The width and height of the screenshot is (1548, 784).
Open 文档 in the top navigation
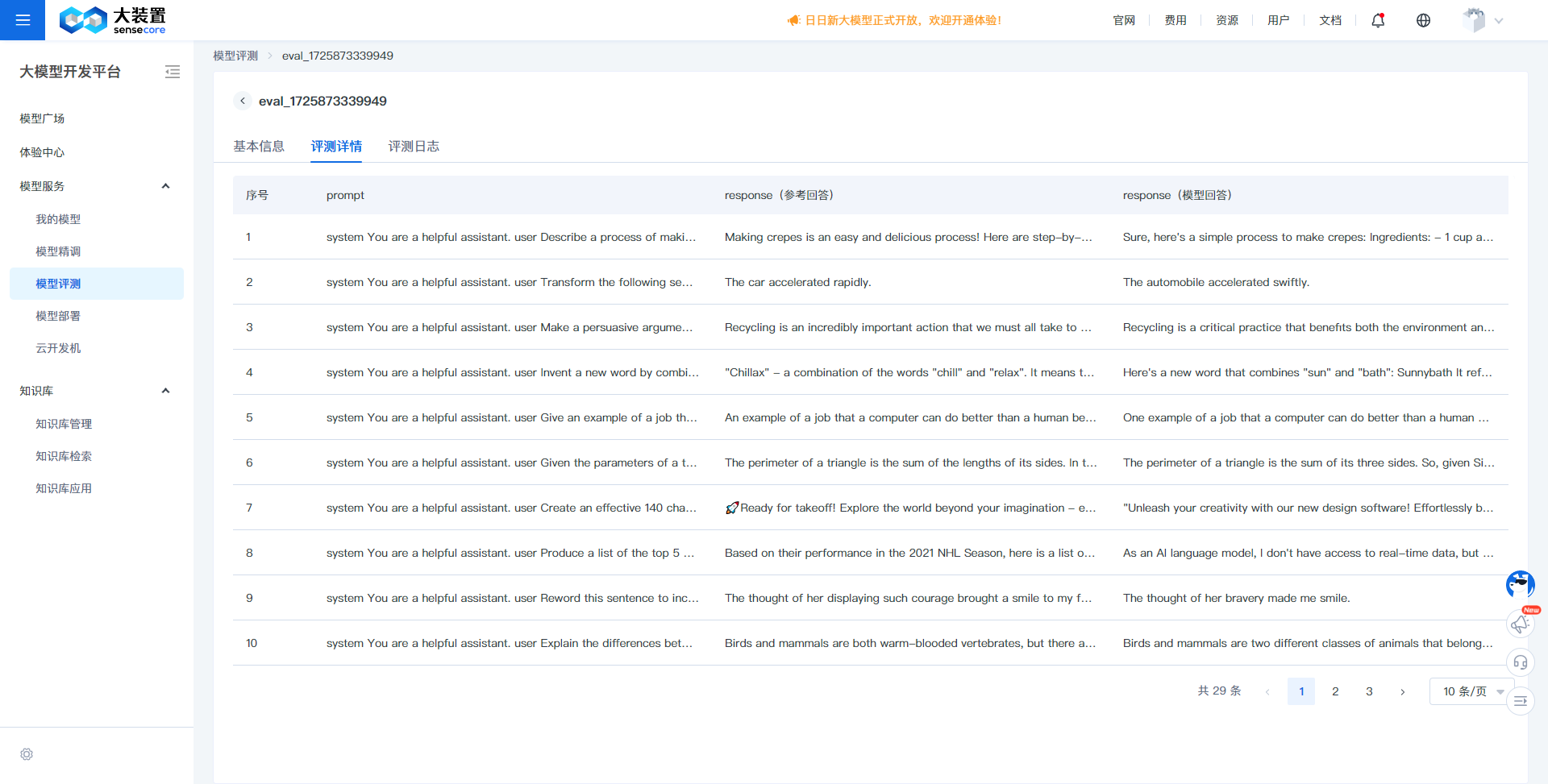coord(1330,20)
